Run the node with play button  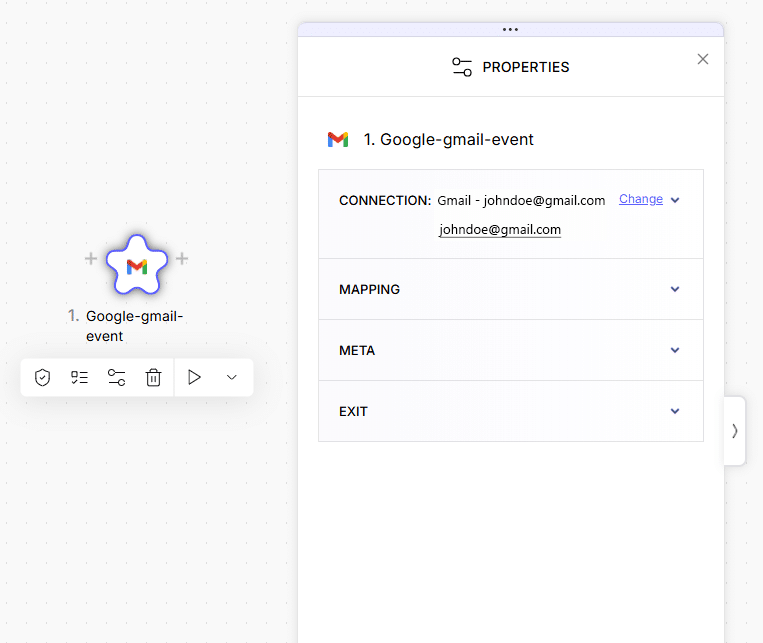tap(194, 377)
